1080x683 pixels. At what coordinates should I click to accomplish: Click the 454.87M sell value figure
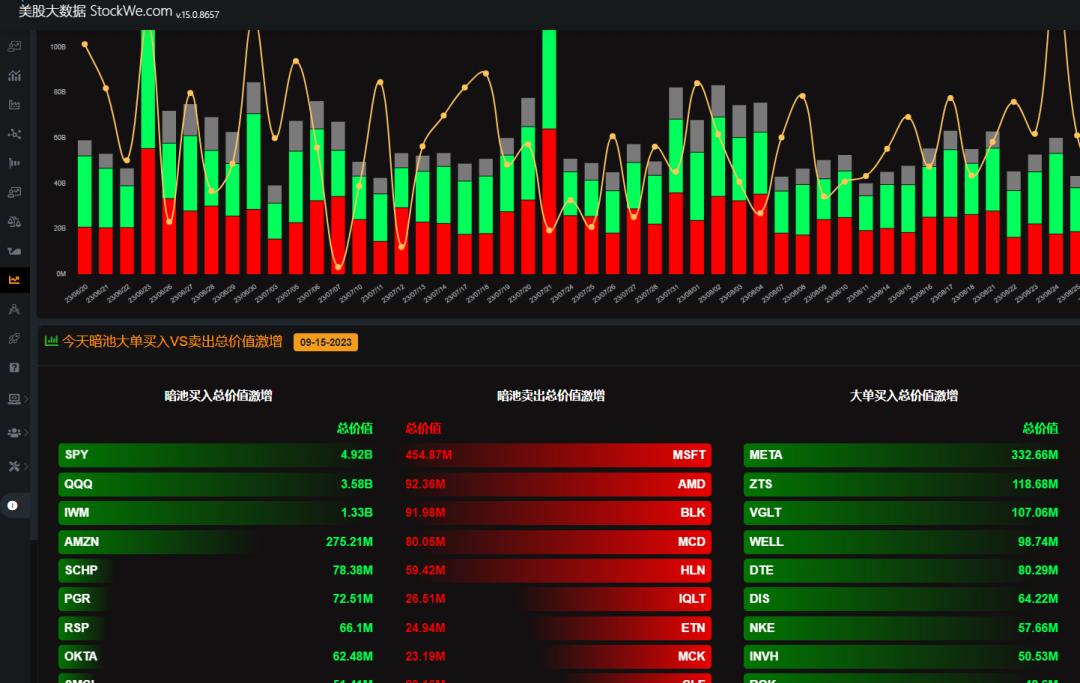428,455
